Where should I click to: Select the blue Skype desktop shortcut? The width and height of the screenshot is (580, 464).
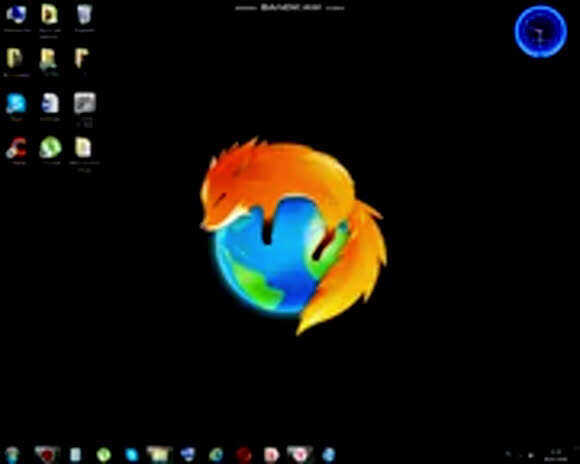pos(16,104)
